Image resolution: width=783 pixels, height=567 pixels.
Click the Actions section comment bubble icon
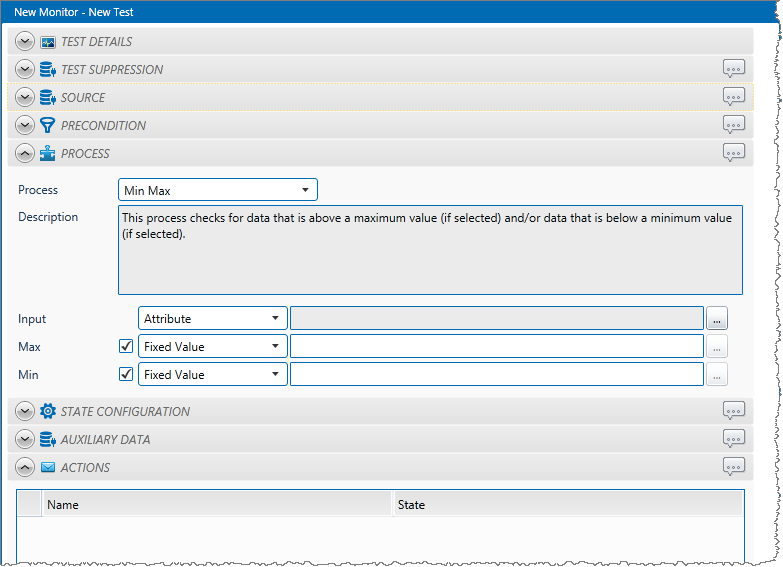point(734,467)
